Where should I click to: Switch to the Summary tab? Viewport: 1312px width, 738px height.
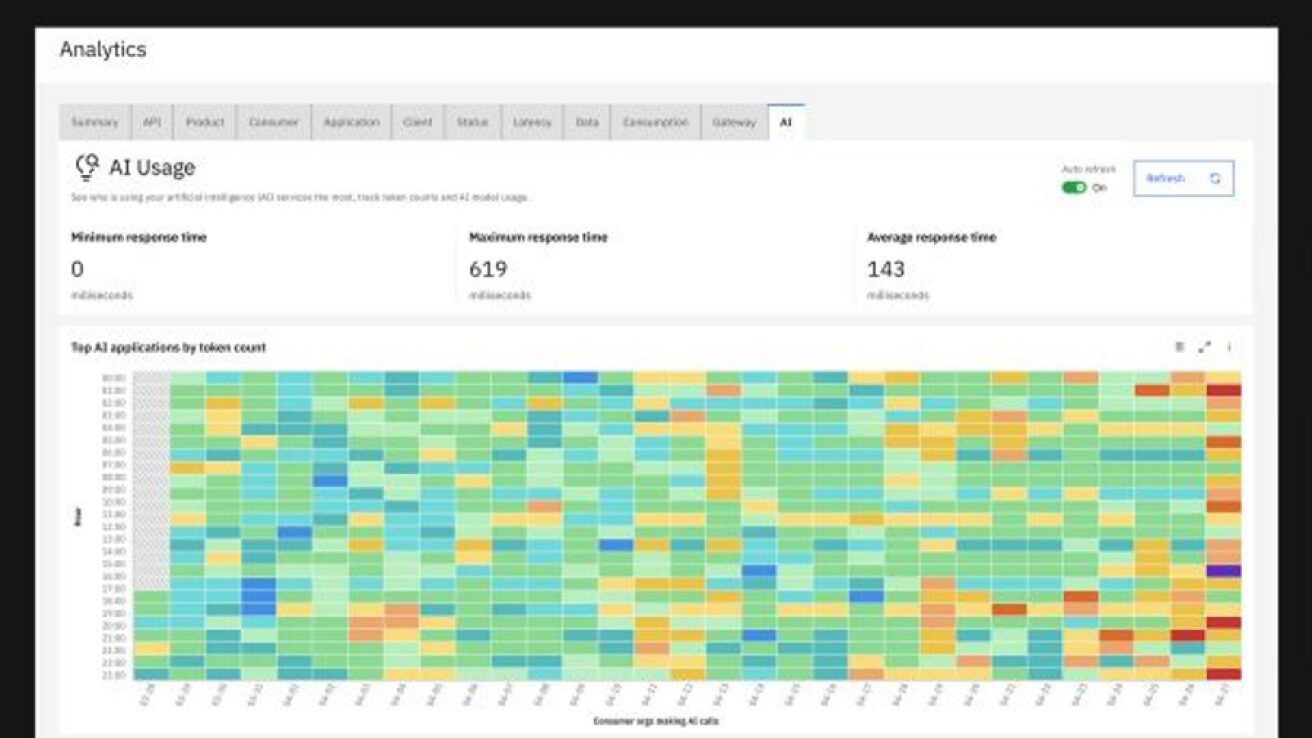click(x=95, y=122)
